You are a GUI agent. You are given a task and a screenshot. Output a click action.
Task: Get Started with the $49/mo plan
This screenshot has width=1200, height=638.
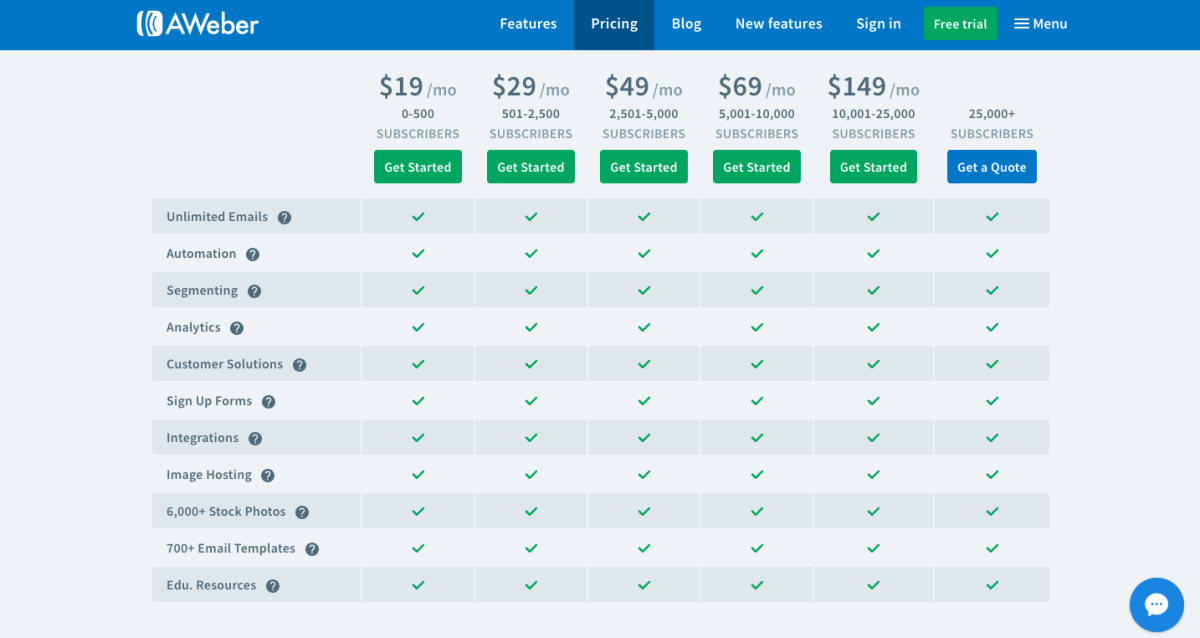click(x=644, y=167)
